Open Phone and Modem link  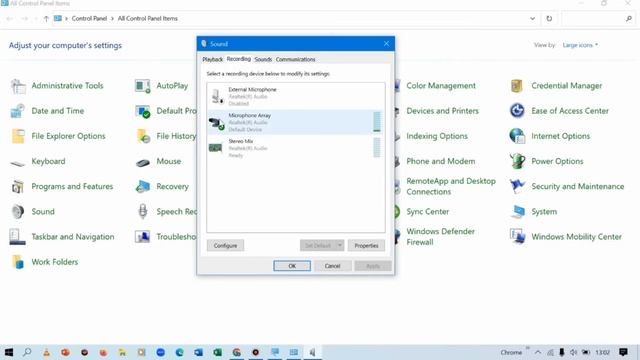(x=440, y=162)
